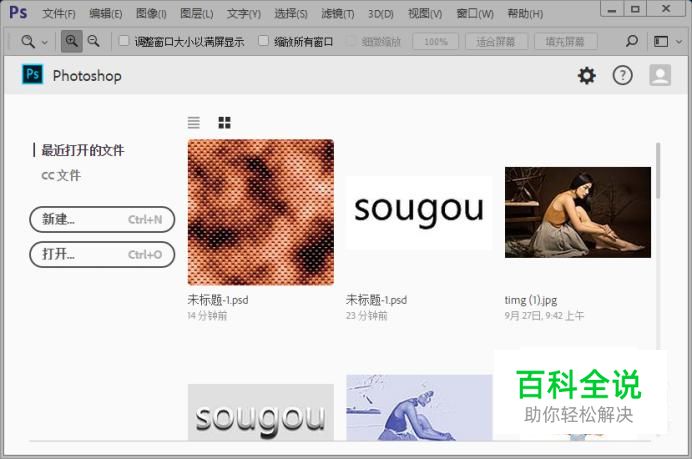Click the 23 分钟前 timestamp
This screenshot has height=459, width=692.
pyautogui.click(x=366, y=316)
